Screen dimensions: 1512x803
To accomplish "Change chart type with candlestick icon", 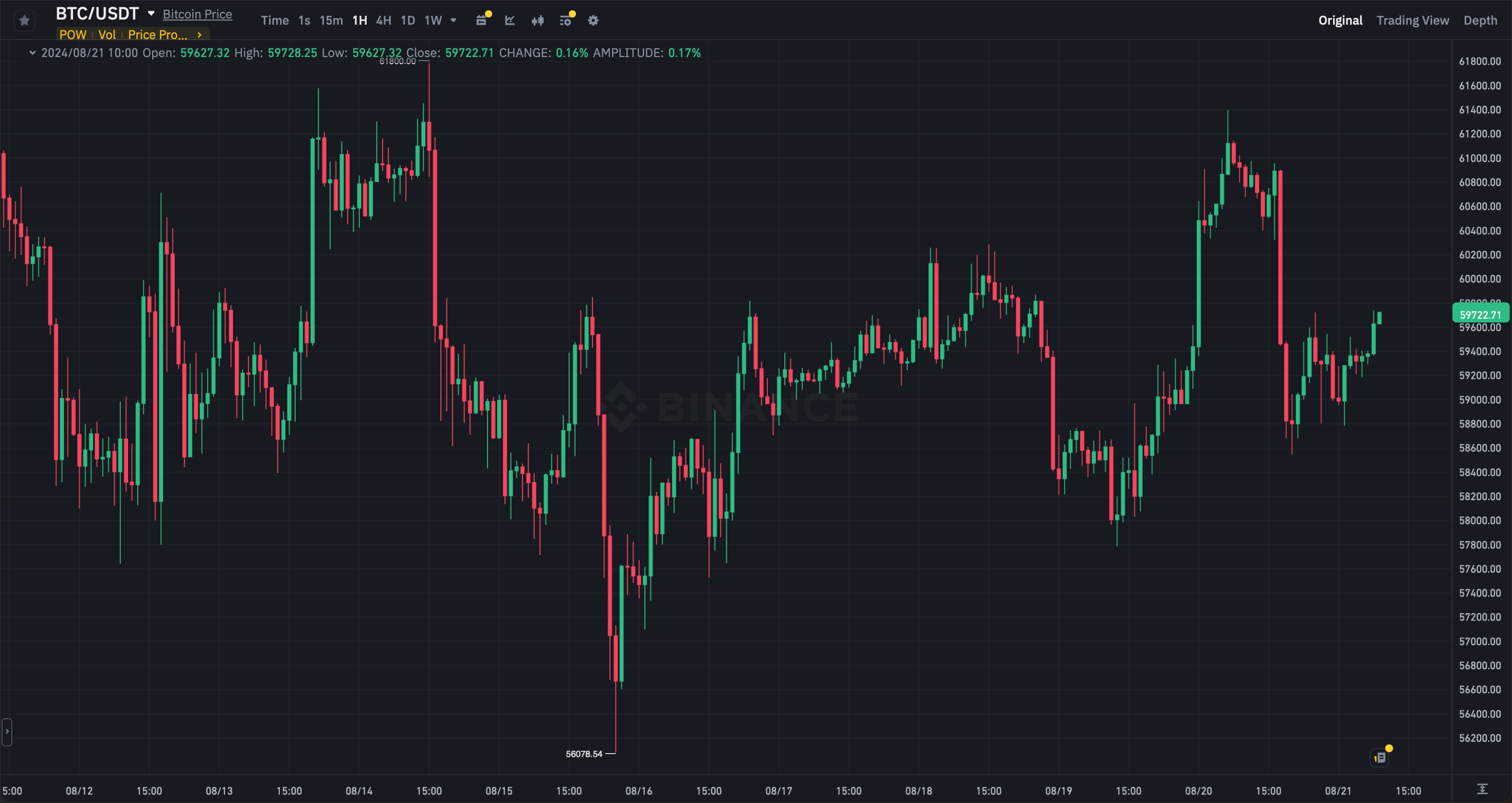I will tap(537, 20).
